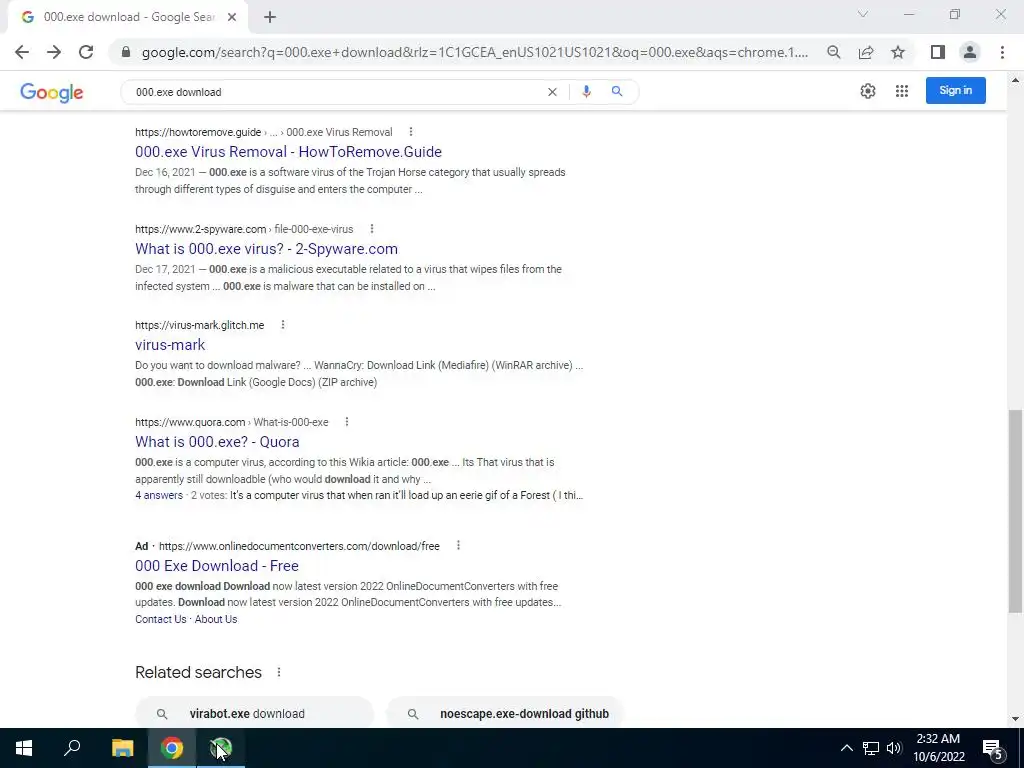Open more options for the onlinedocumentconverters ad
This screenshot has width=1024, height=768.
[x=458, y=545]
